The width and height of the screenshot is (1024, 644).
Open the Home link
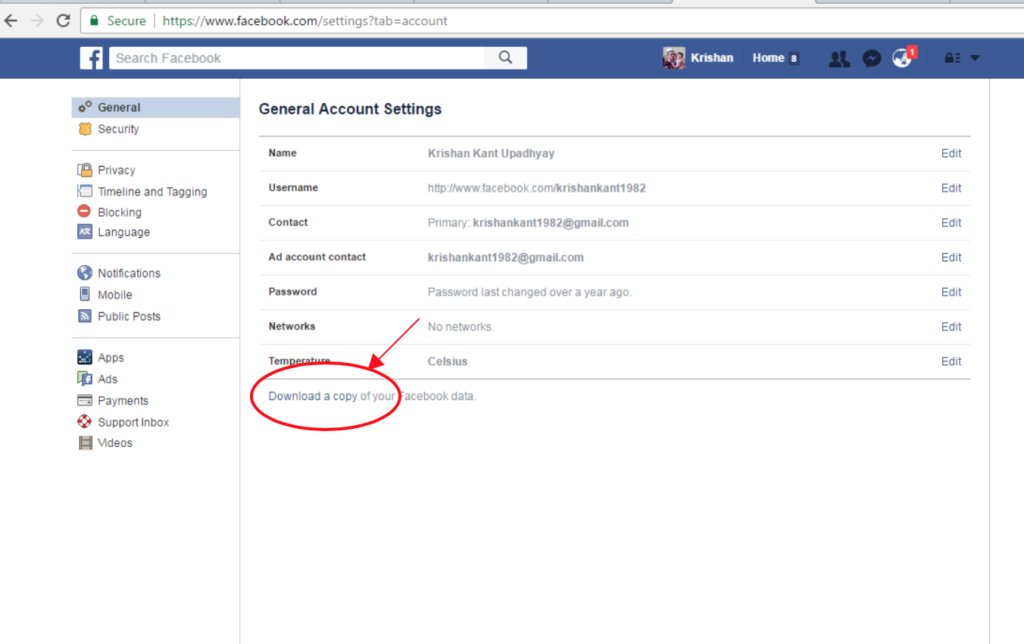click(768, 58)
